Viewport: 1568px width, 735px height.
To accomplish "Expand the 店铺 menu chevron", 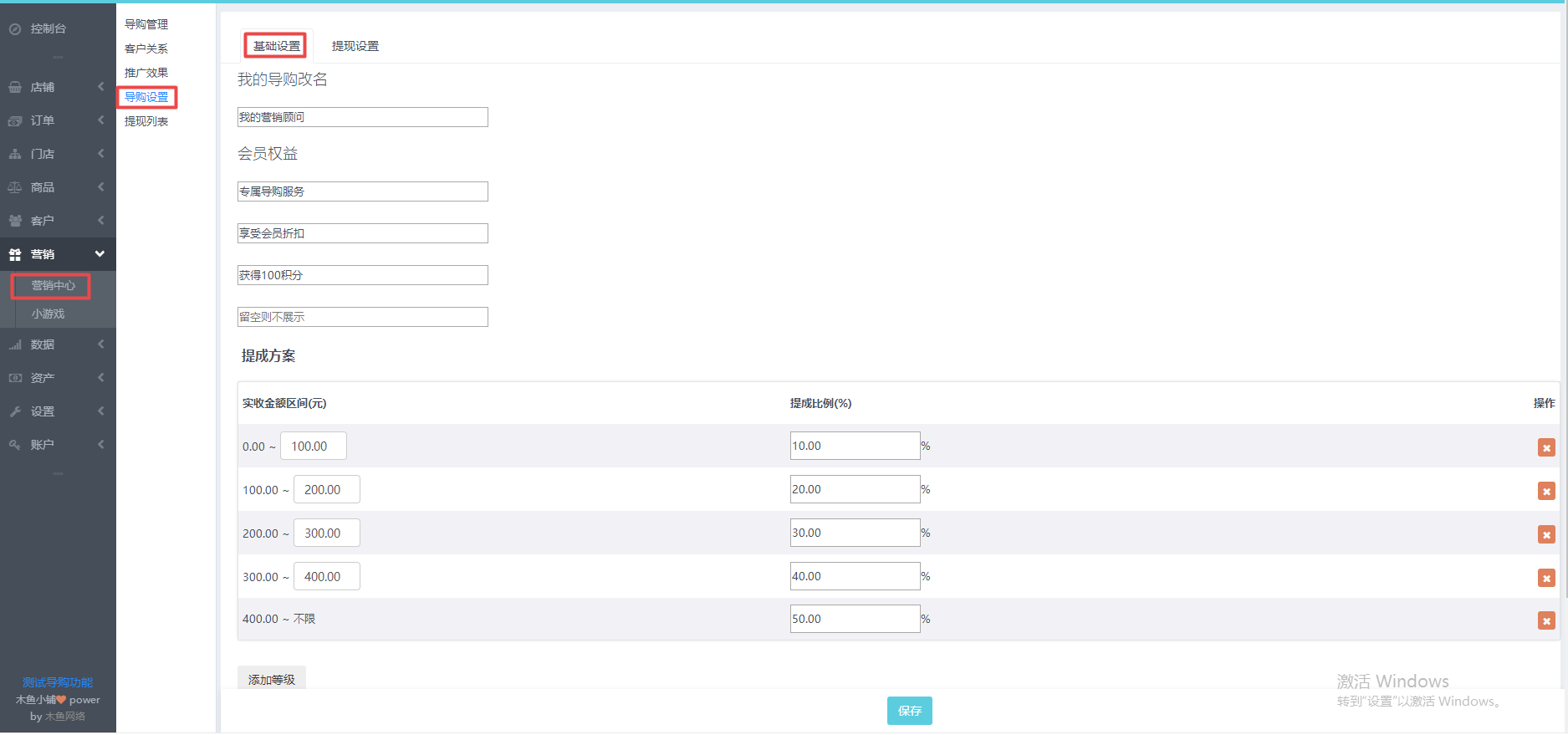I will coord(100,87).
